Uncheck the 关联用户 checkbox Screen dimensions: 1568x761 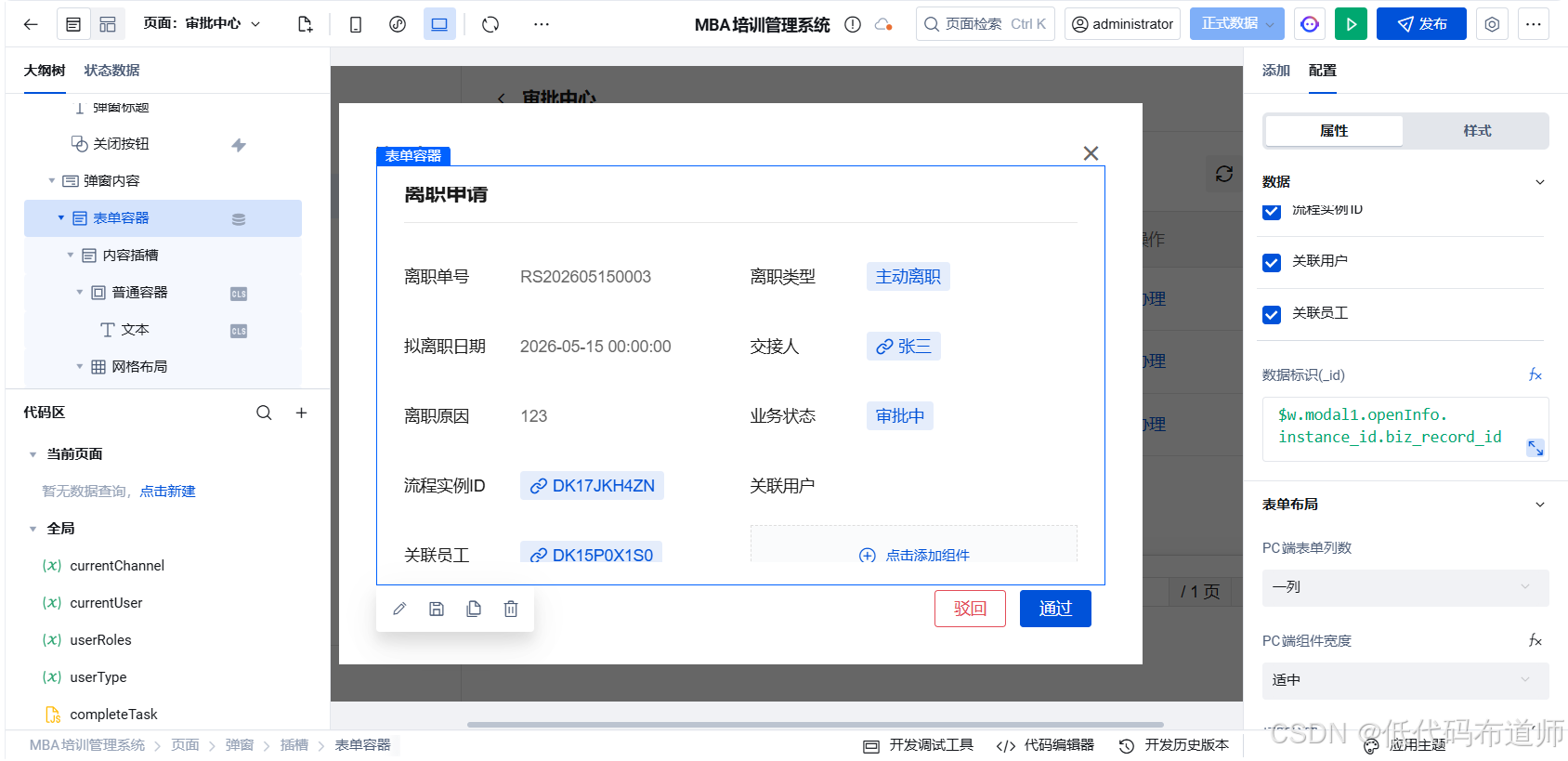pyautogui.click(x=1272, y=263)
